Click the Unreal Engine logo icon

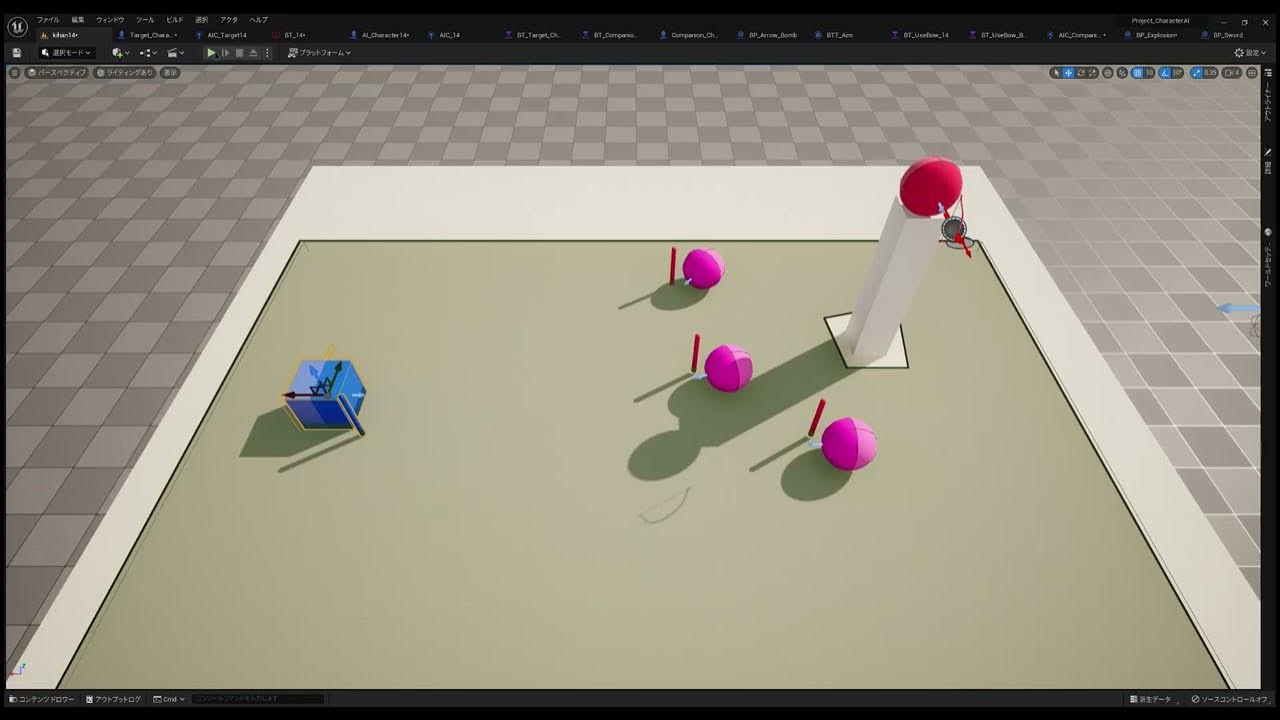click(x=17, y=26)
